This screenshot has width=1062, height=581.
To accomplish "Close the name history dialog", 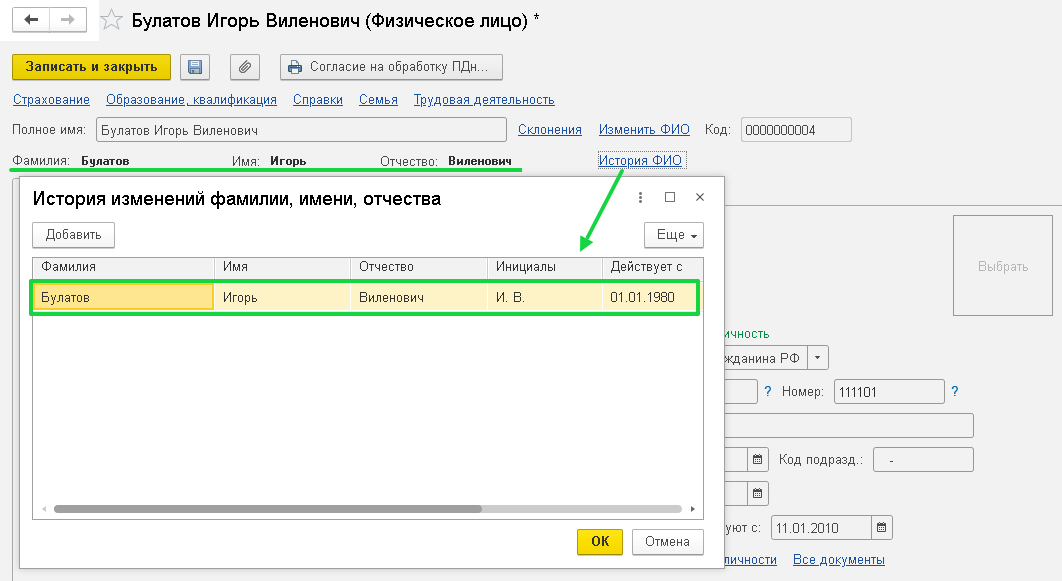I will [x=700, y=197].
